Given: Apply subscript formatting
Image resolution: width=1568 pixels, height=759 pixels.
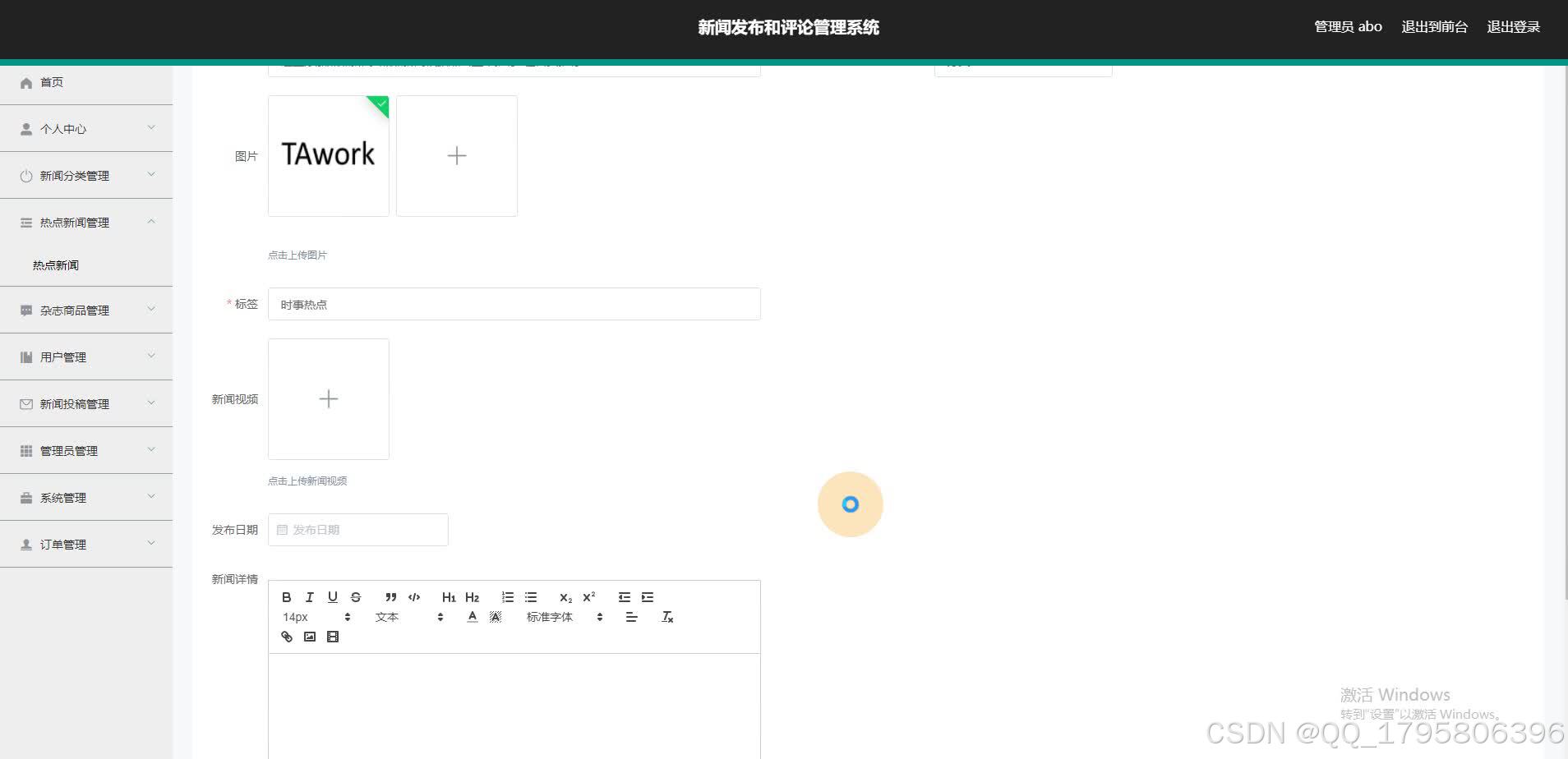Looking at the screenshot, I should click(566, 597).
